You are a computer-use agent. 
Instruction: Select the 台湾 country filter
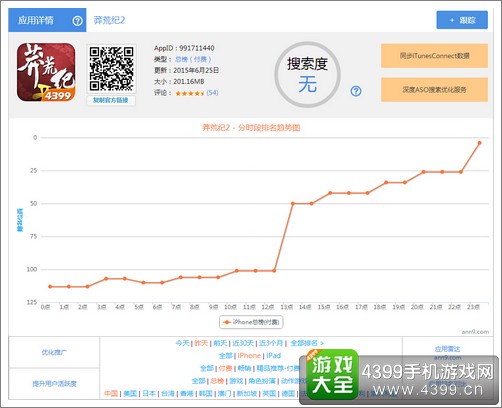pyautogui.click(x=168, y=393)
